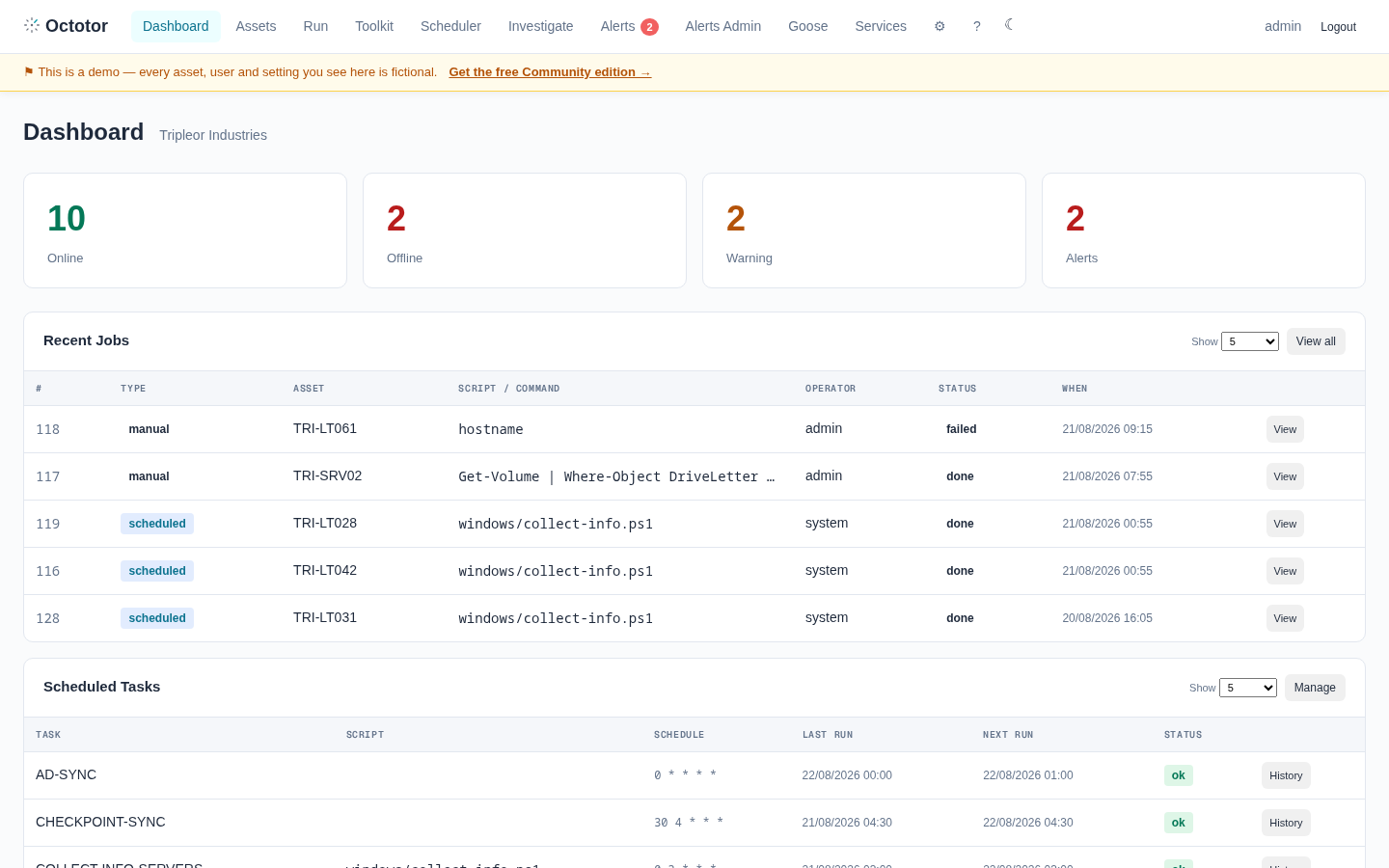Open the Toolkit menu item

(x=374, y=26)
